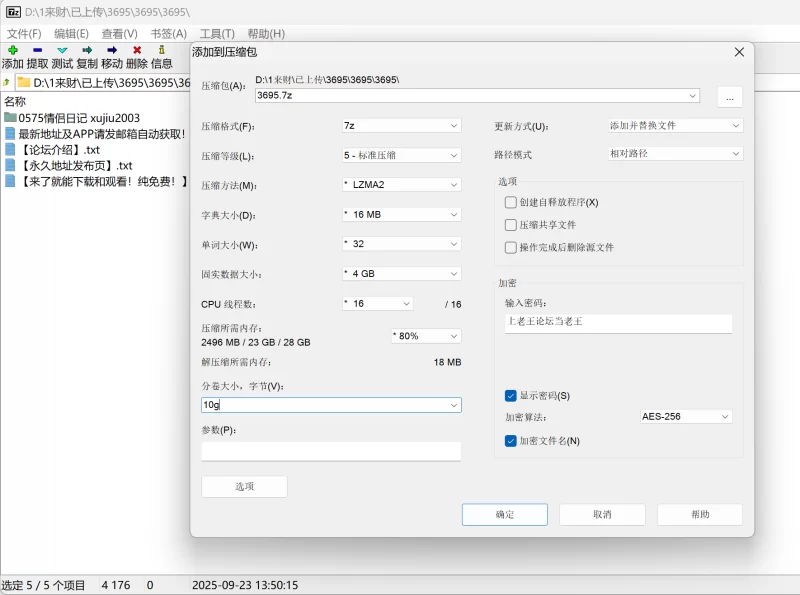Click the Info toolbar icon
This screenshot has height=595, width=800.
(162, 49)
